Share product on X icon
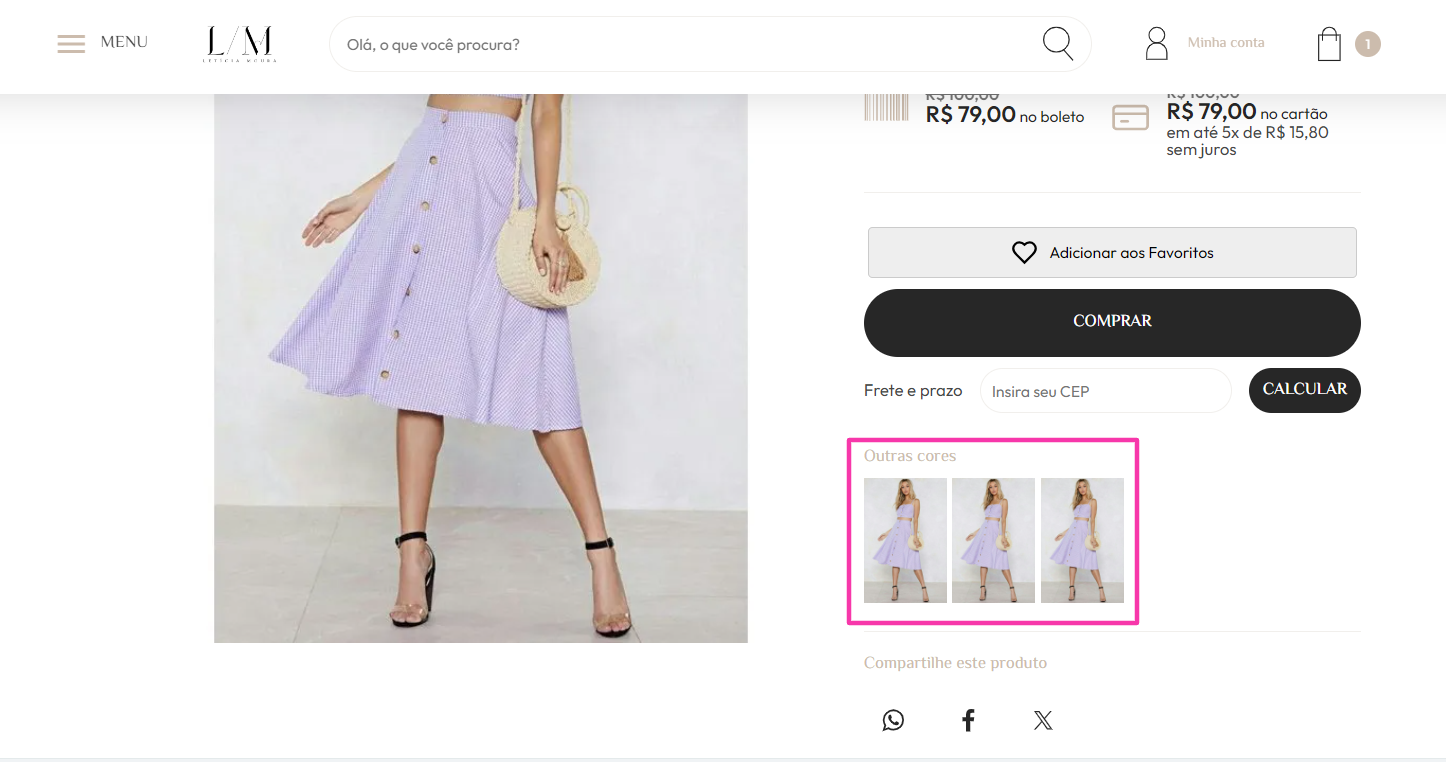Screen dimensions: 1446x762 [x=1043, y=720]
